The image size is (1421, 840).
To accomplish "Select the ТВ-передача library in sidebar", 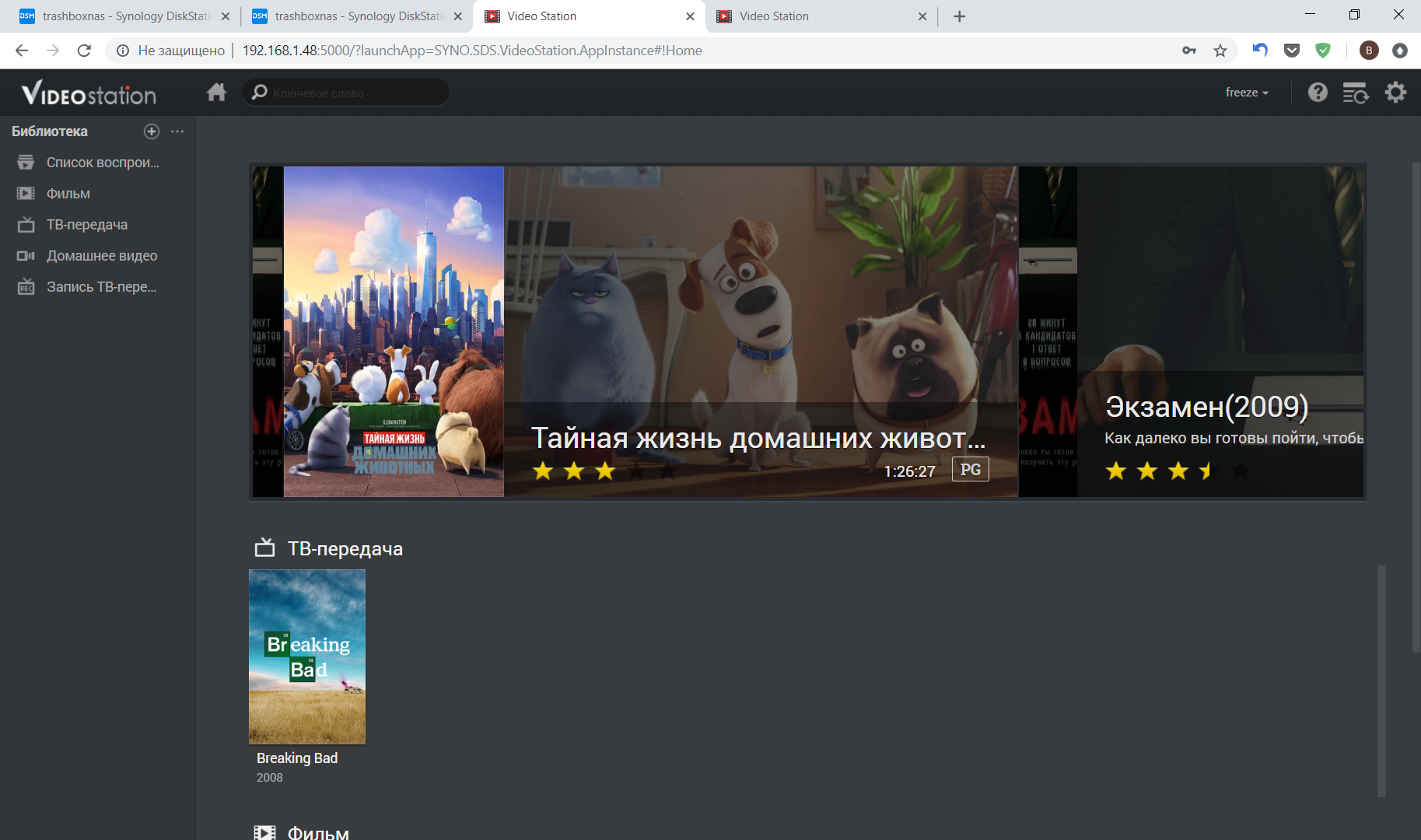I will coord(98,225).
